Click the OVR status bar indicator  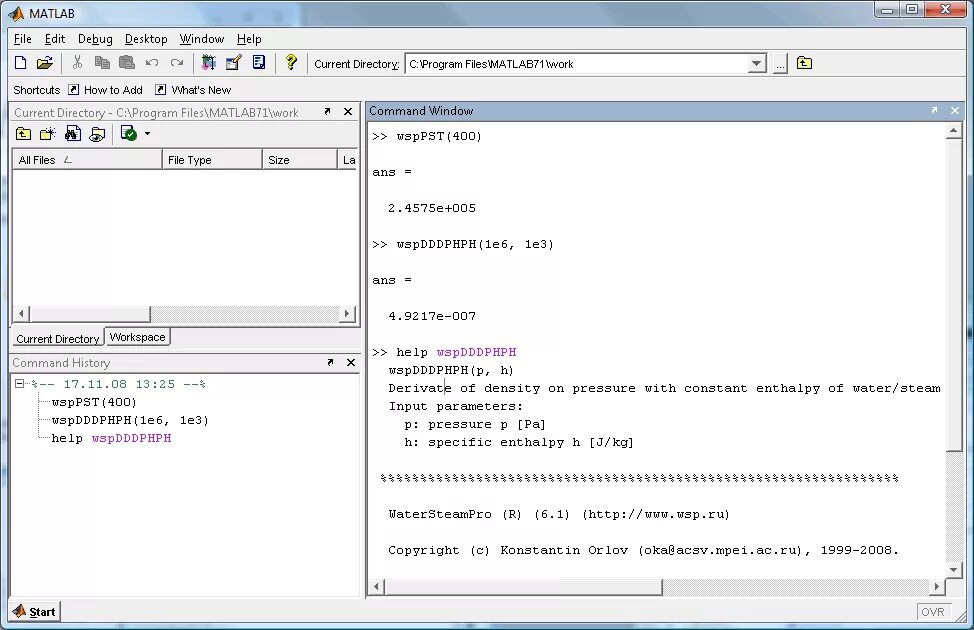(x=933, y=612)
